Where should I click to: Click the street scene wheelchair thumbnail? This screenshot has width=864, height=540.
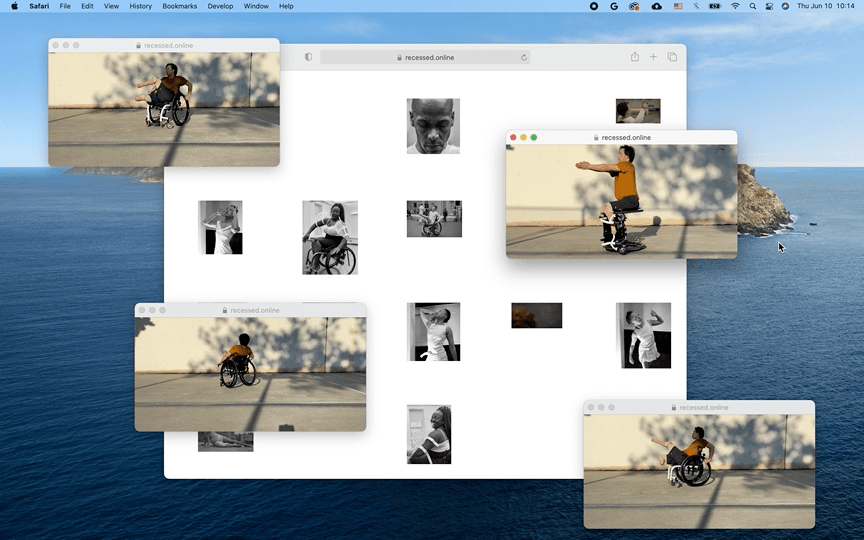point(434,219)
